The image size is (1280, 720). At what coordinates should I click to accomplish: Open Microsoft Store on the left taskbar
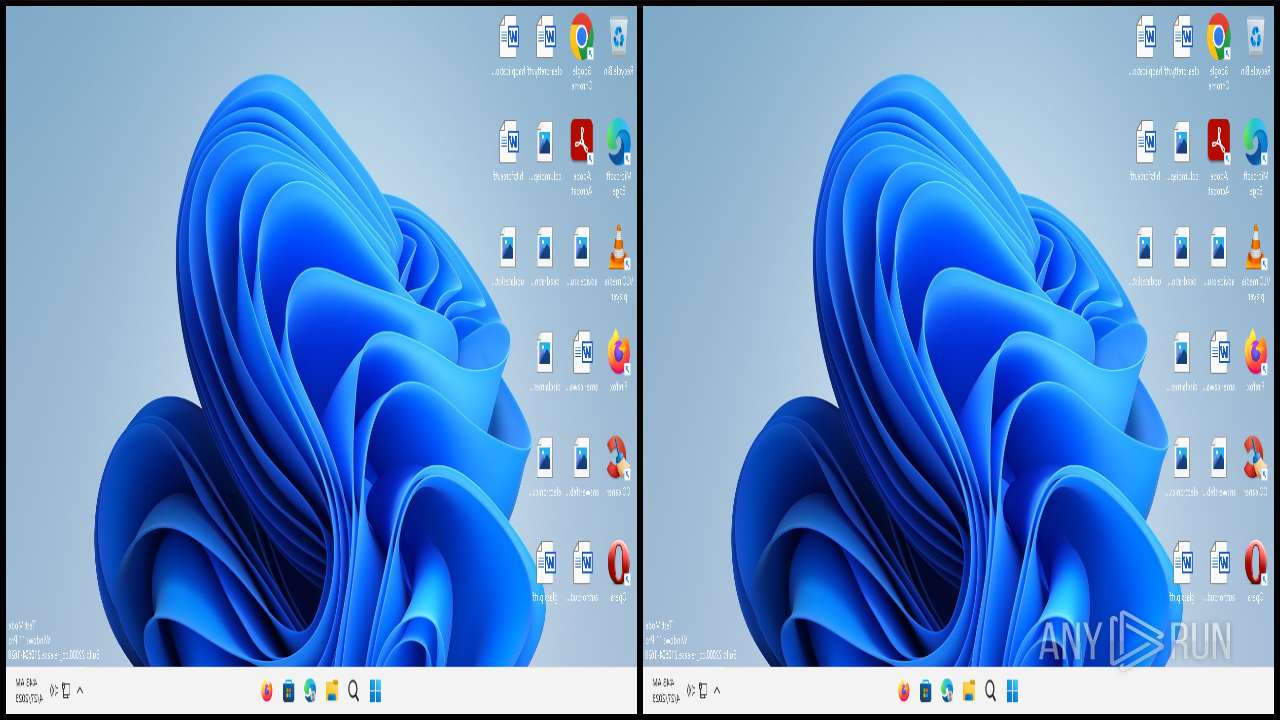click(289, 691)
